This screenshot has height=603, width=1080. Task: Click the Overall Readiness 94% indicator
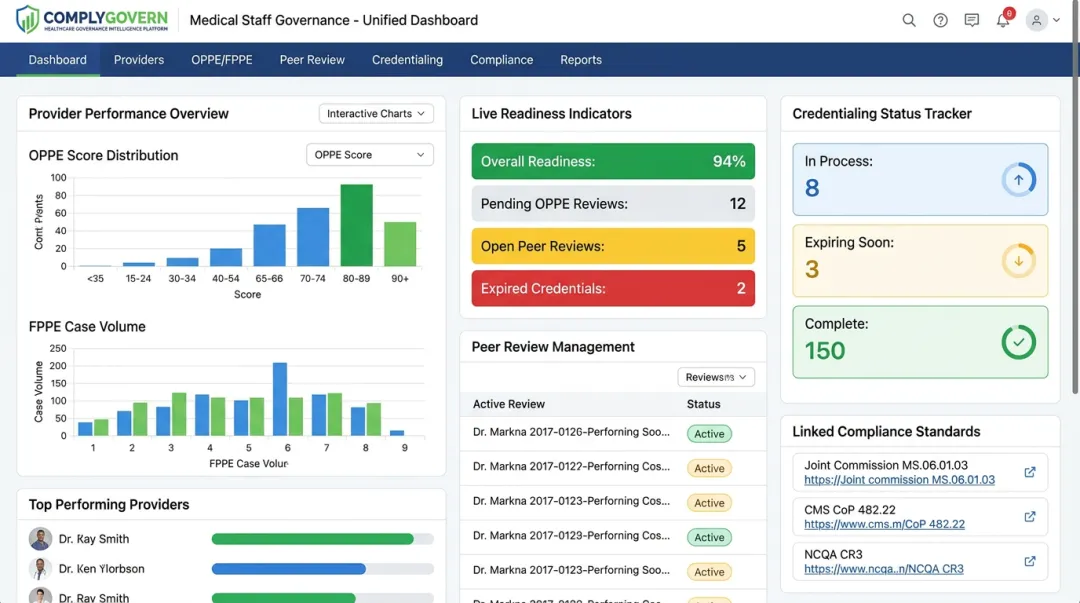pos(613,161)
